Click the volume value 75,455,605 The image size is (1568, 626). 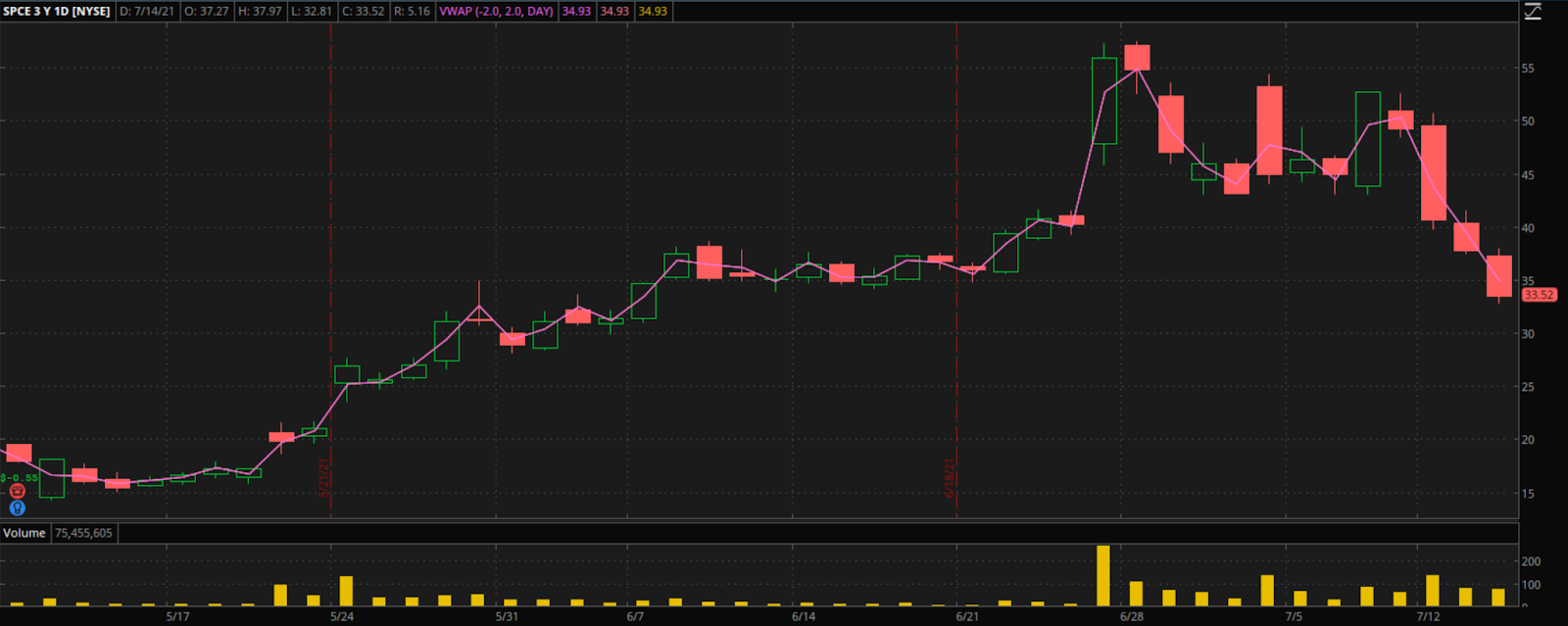click(84, 533)
